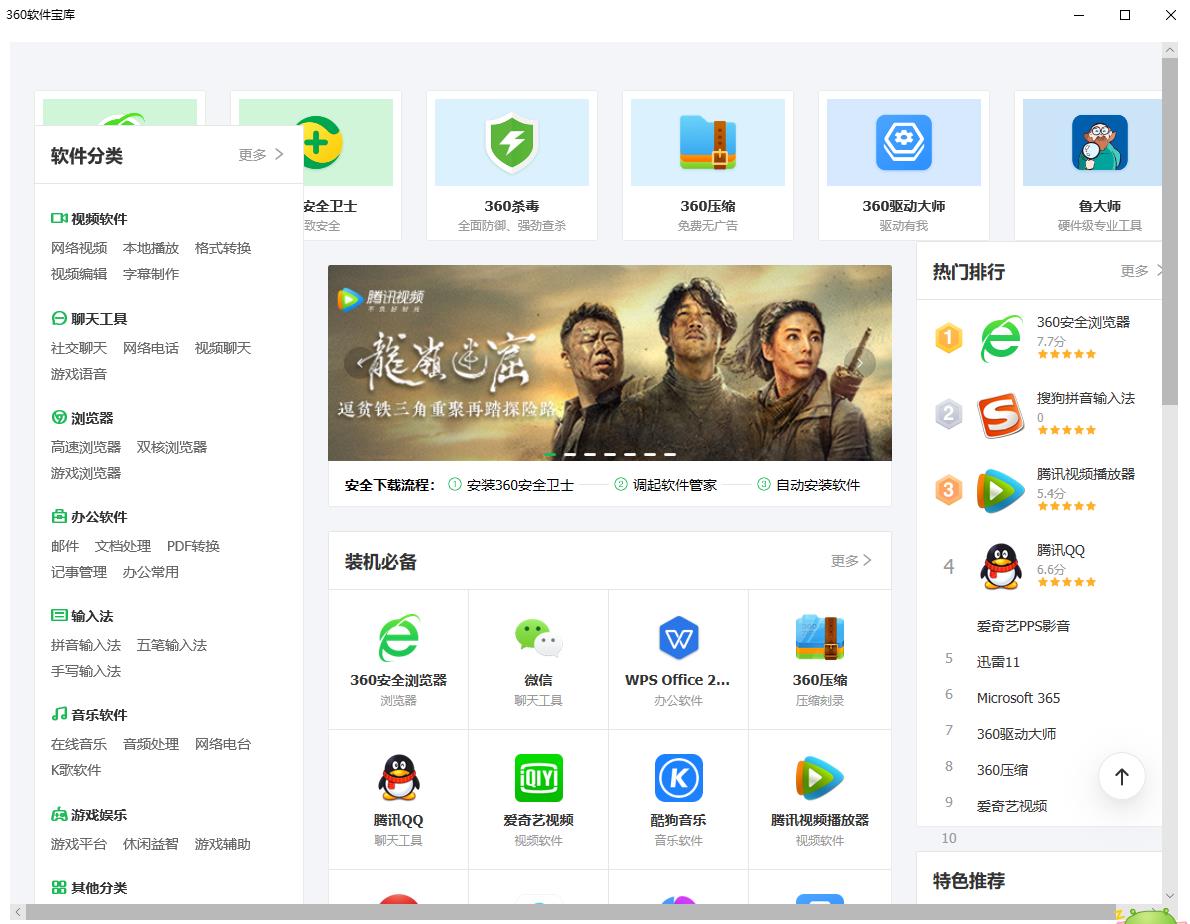Open the 360压缩 archive icon at top

tap(707, 142)
